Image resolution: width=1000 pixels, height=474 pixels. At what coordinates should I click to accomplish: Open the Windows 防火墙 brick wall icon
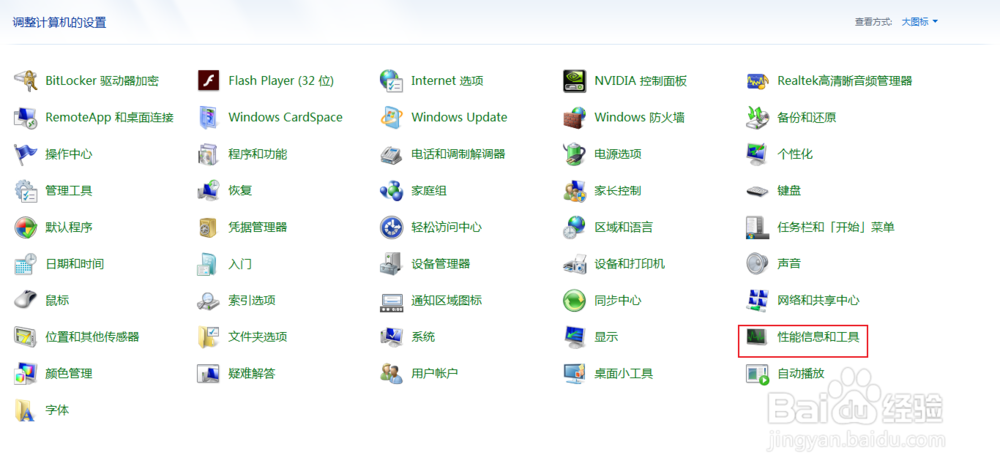click(x=575, y=117)
